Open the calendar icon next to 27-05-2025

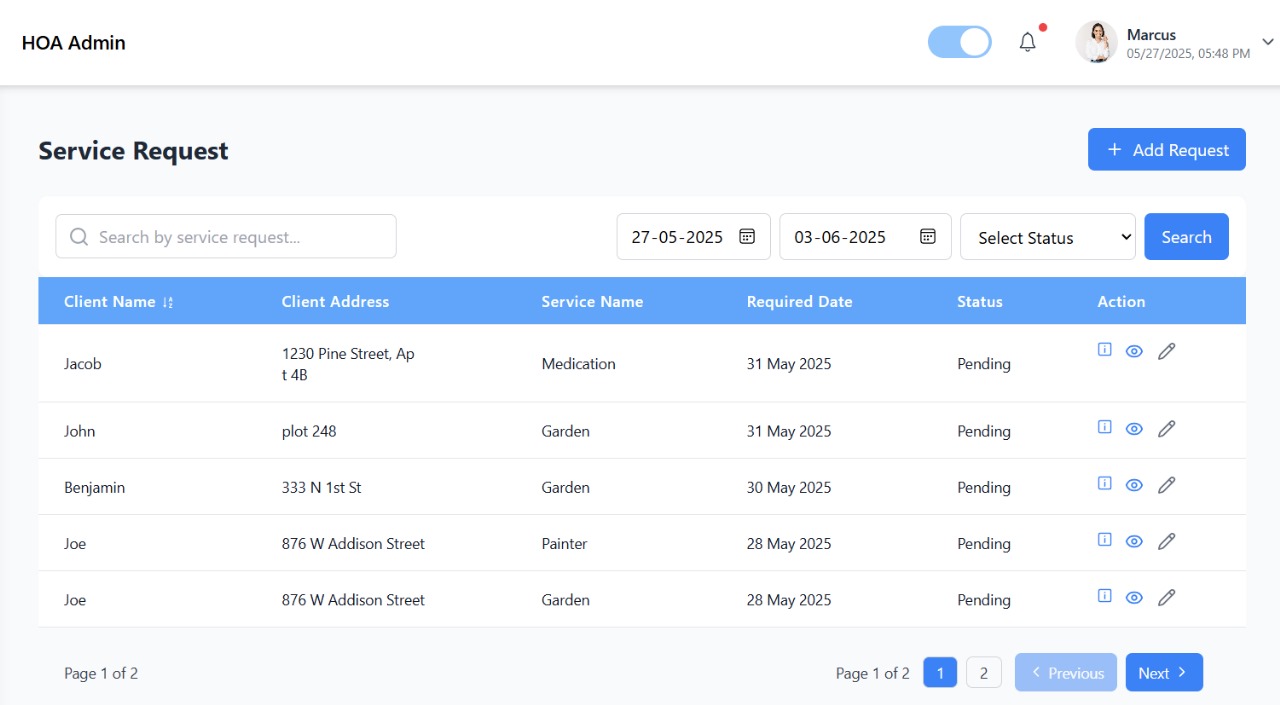(747, 236)
